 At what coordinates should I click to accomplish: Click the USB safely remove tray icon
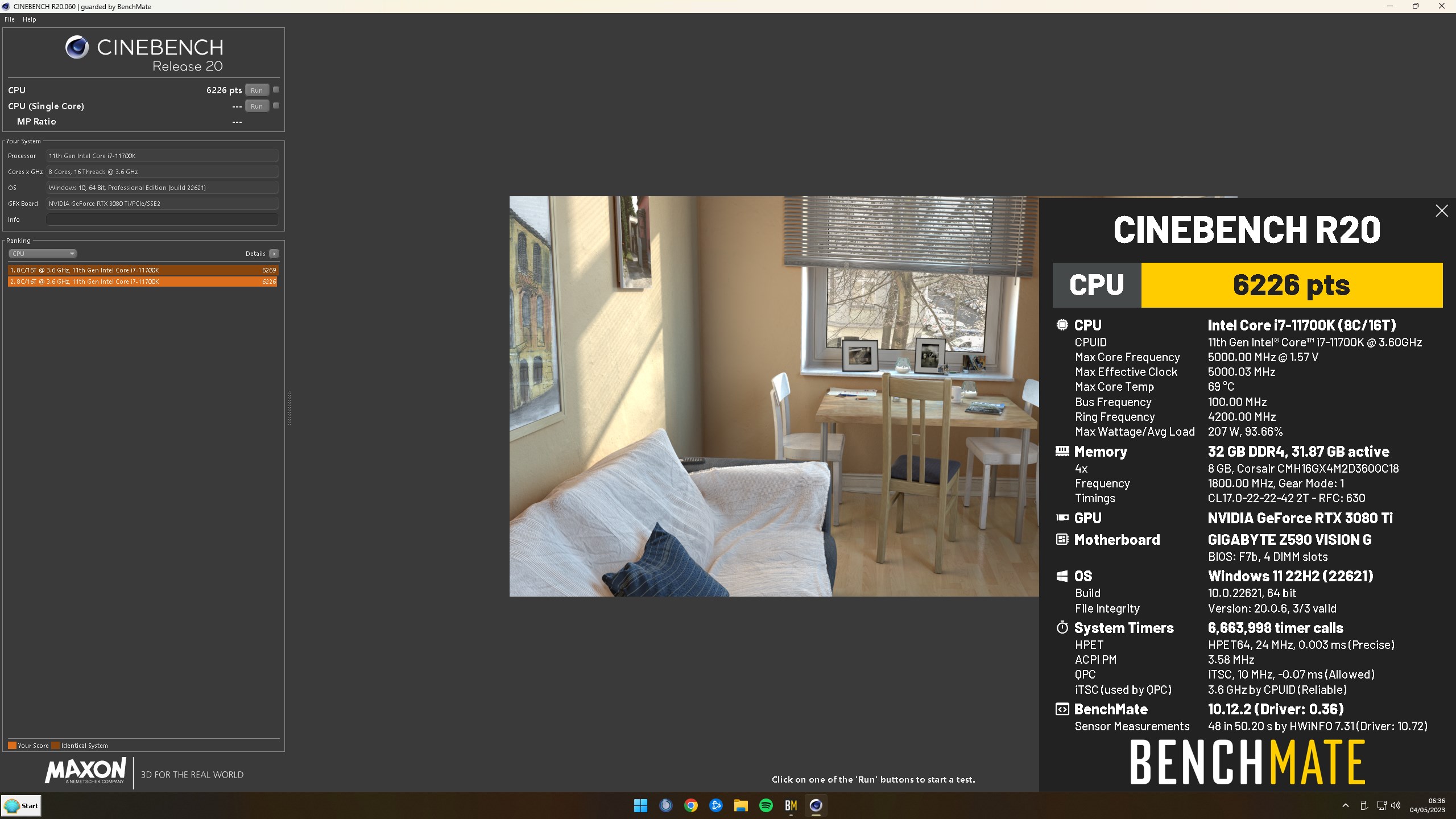1363,805
